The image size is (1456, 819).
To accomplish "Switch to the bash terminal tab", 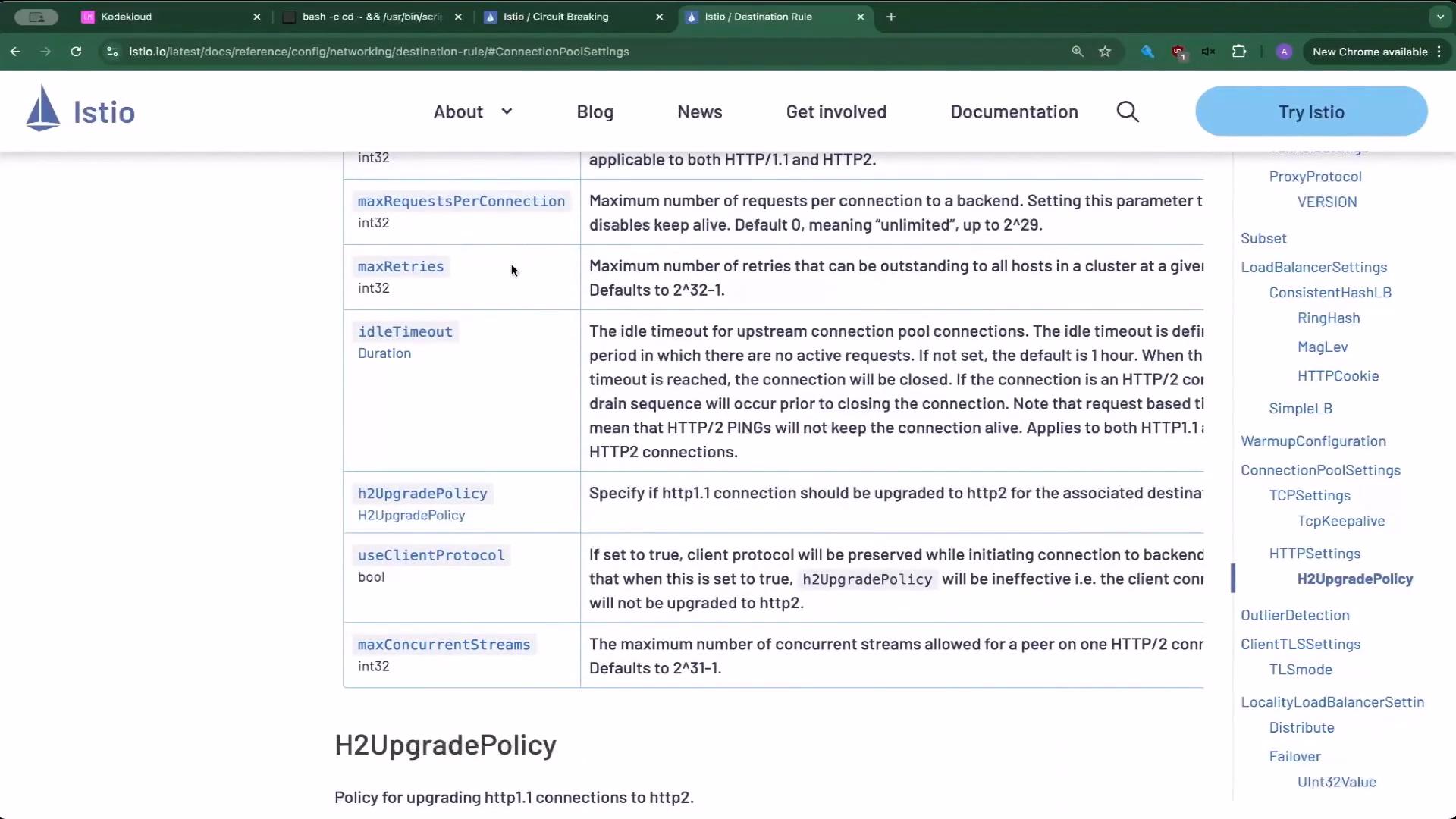I will (372, 17).
